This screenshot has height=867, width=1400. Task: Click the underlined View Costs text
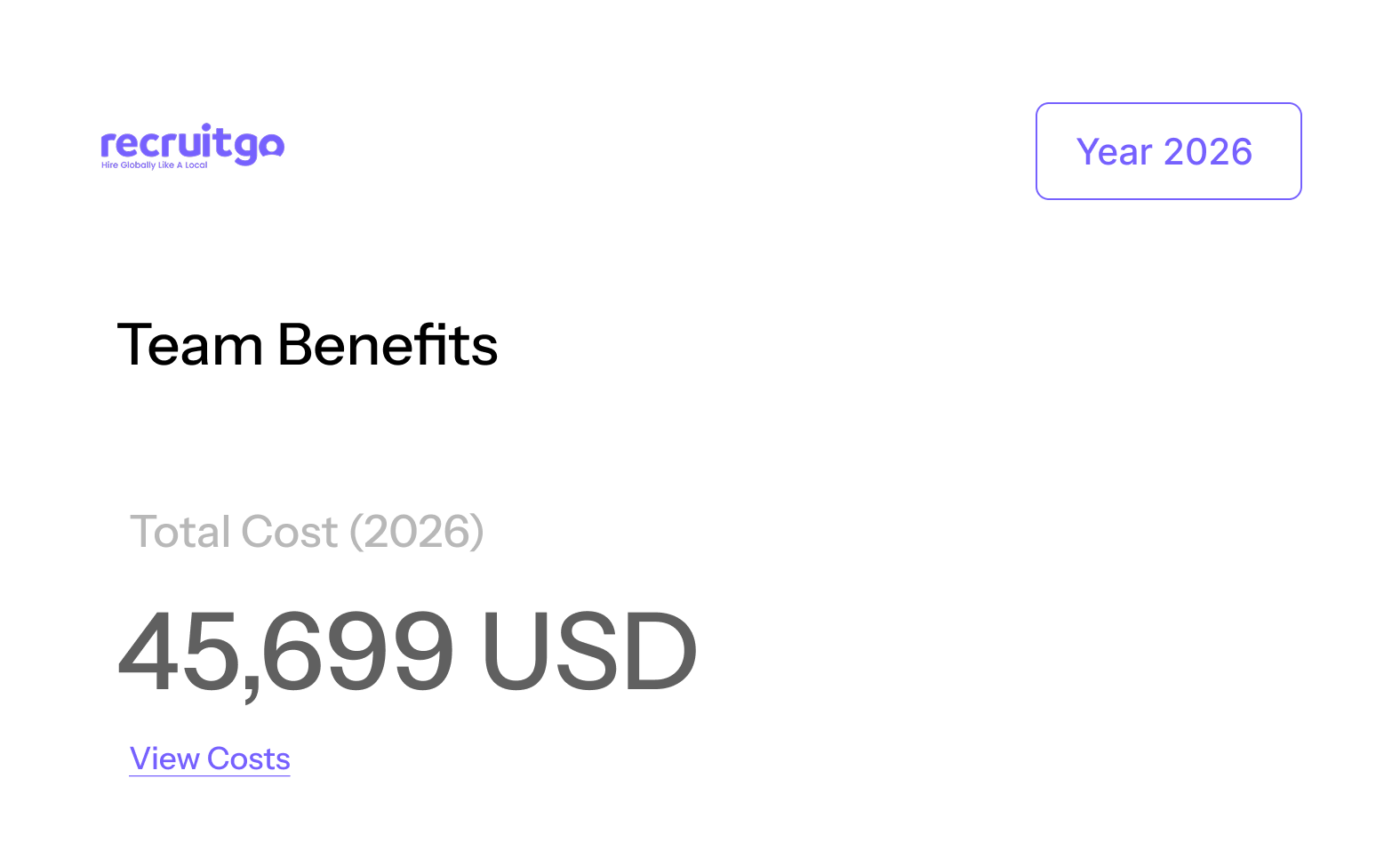(209, 759)
